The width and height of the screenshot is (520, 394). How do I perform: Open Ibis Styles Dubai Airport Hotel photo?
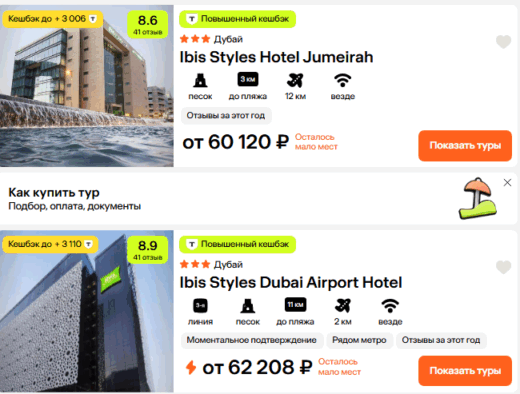click(87, 311)
